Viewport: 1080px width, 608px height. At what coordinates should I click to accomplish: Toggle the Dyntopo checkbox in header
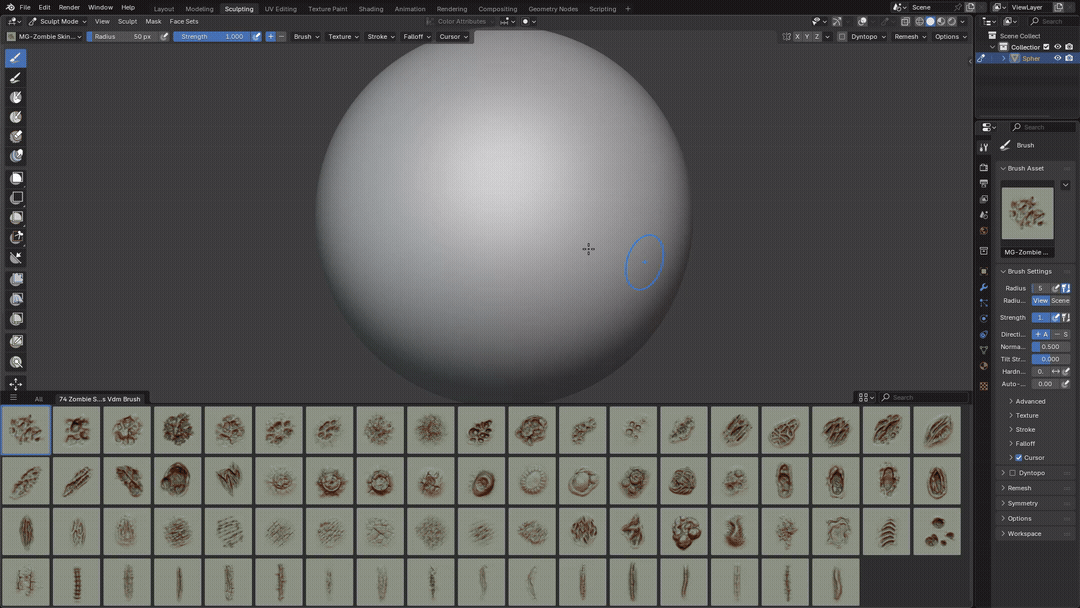(842, 36)
